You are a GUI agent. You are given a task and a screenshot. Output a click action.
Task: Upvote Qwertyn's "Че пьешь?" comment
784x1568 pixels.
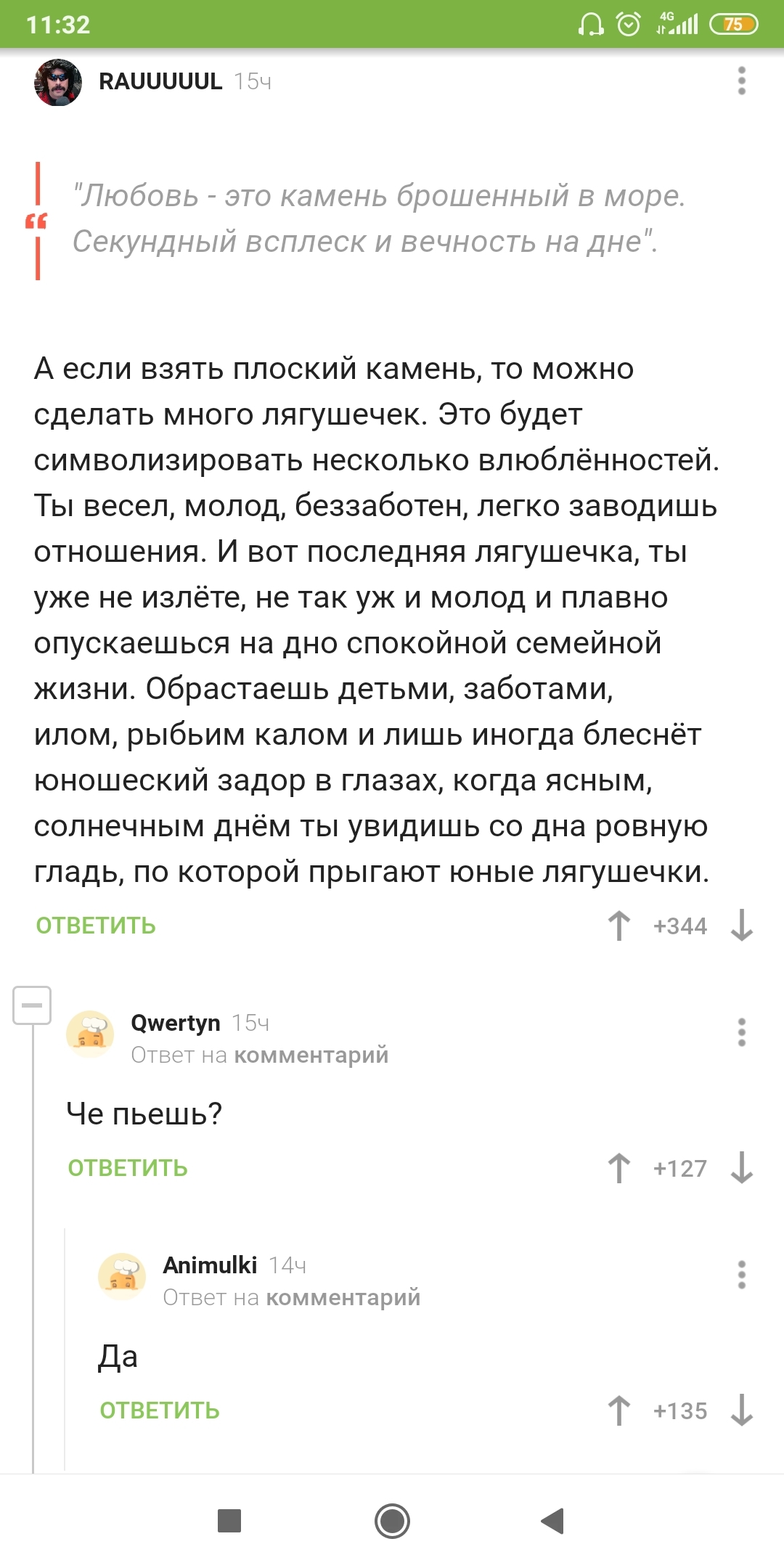point(619,1168)
